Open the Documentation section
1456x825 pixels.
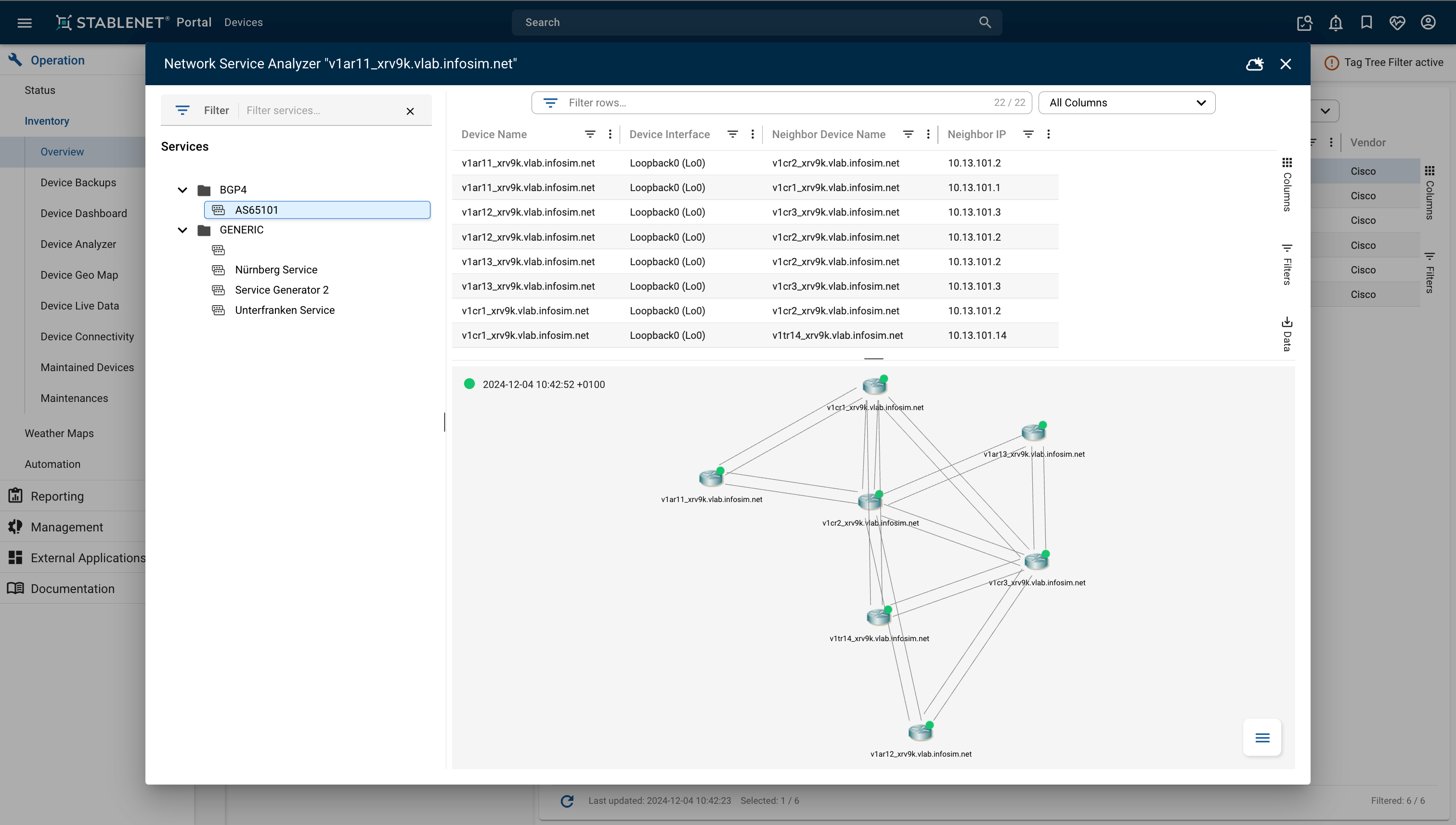(x=72, y=589)
